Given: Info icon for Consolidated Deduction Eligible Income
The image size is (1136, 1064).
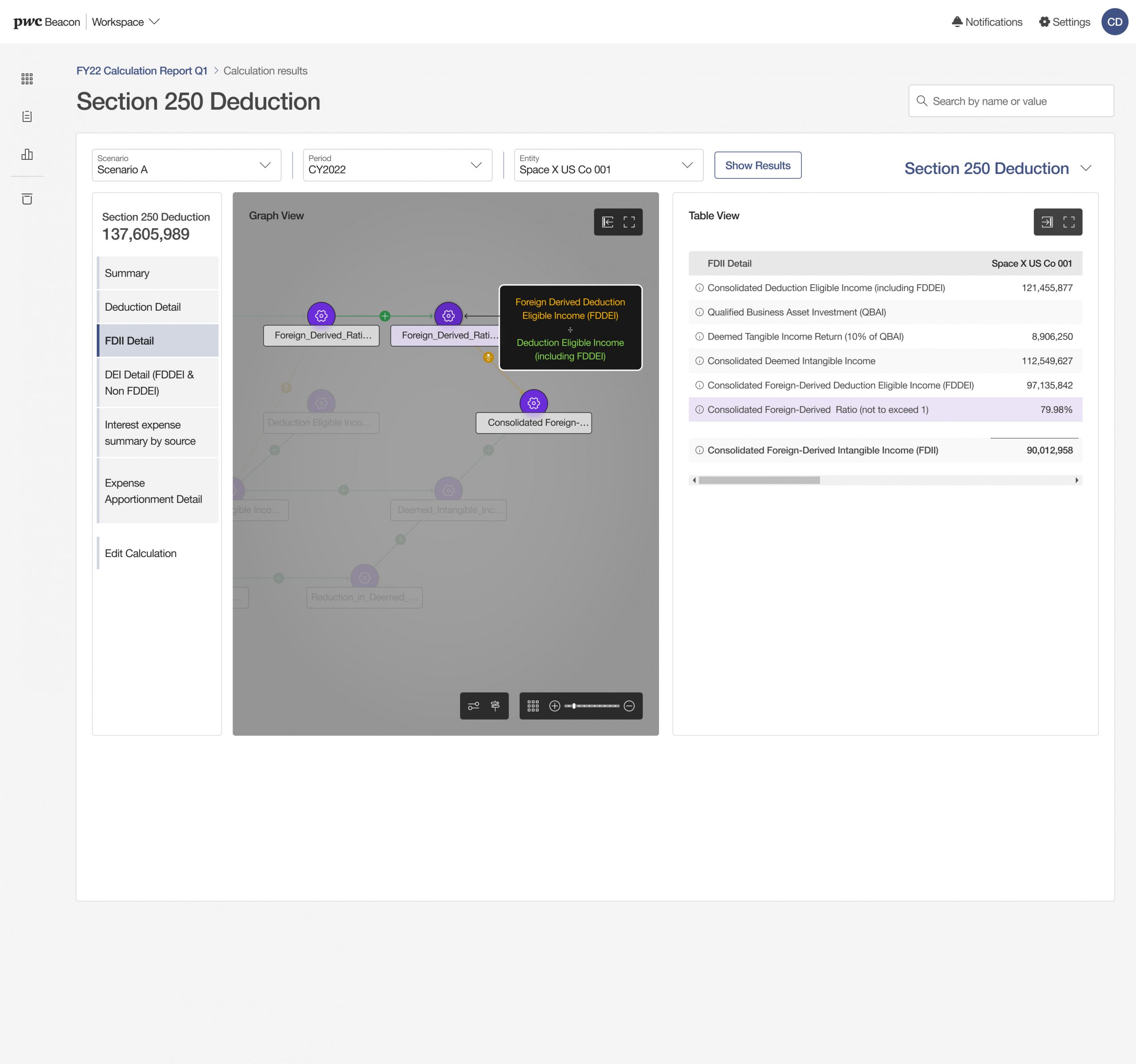Looking at the screenshot, I should click(699, 288).
